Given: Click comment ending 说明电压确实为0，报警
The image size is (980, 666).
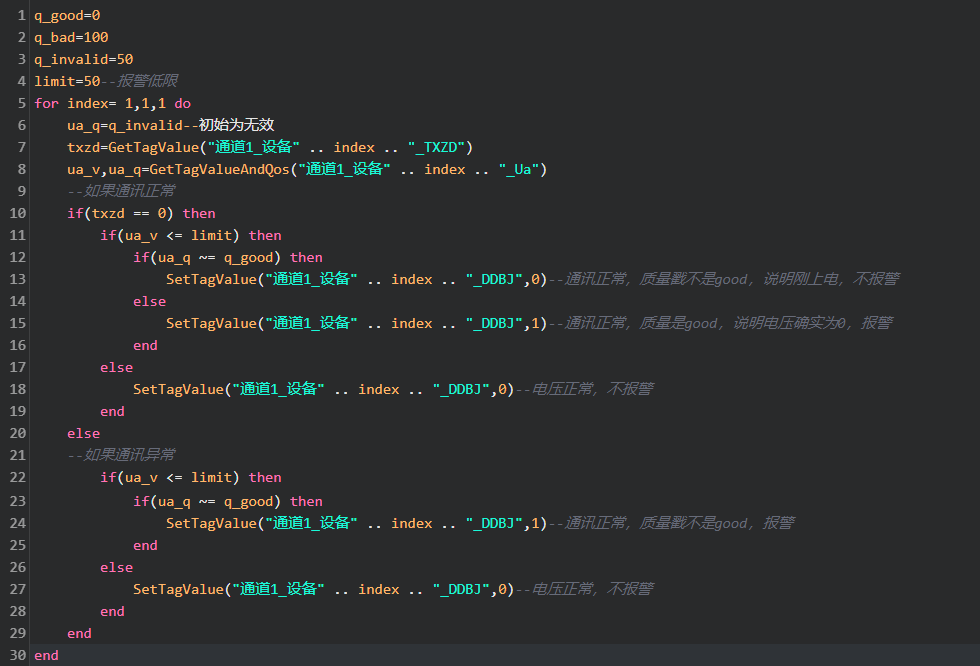Looking at the screenshot, I should click(x=720, y=323).
